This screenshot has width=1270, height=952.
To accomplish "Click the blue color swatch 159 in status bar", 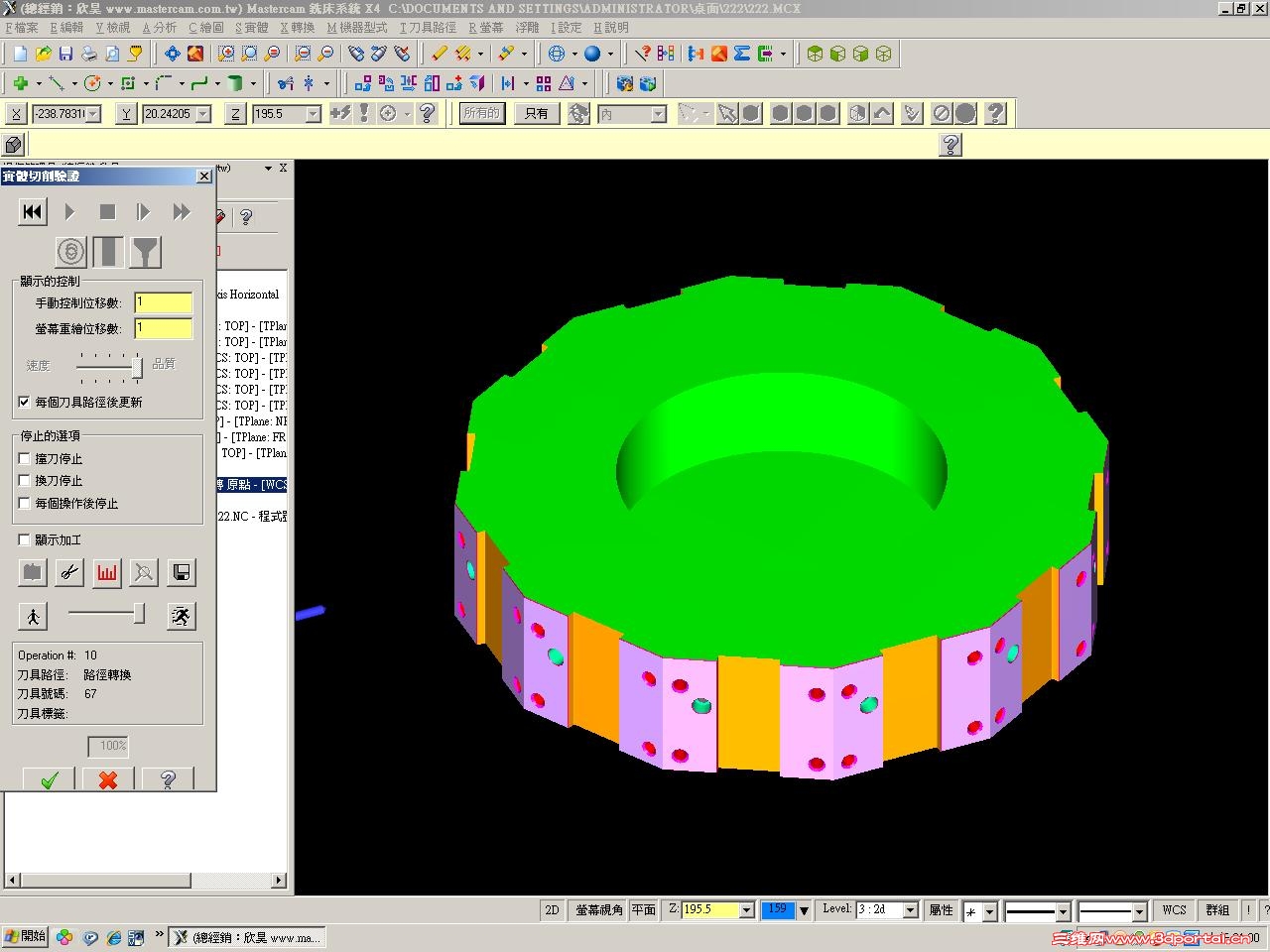I will 777,909.
